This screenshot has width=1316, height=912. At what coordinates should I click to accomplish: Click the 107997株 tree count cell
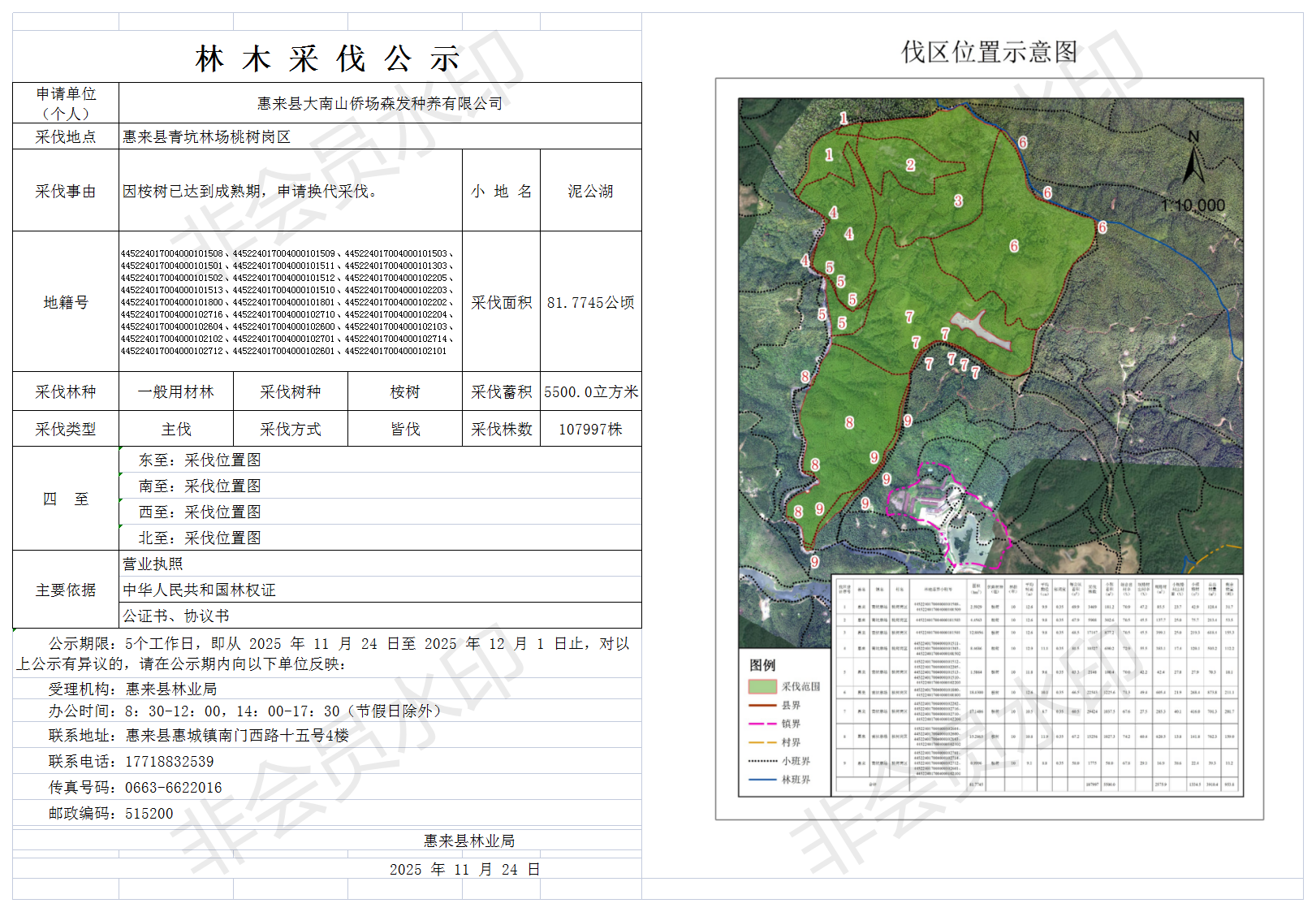[590, 429]
